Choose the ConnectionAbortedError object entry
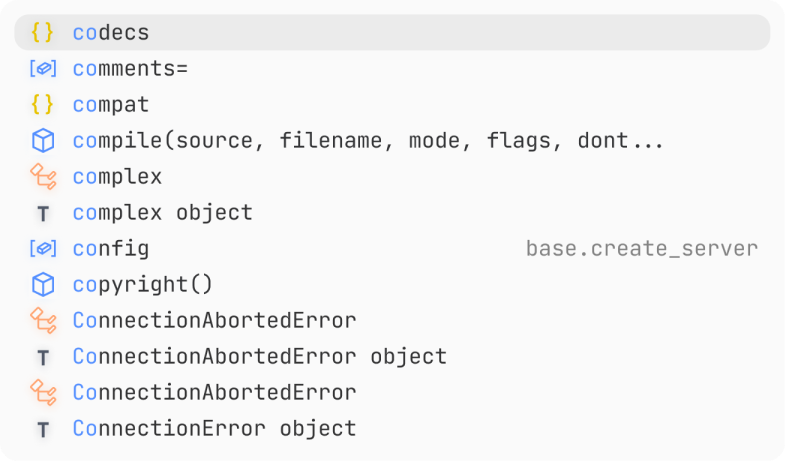The image size is (785, 461). [392, 357]
